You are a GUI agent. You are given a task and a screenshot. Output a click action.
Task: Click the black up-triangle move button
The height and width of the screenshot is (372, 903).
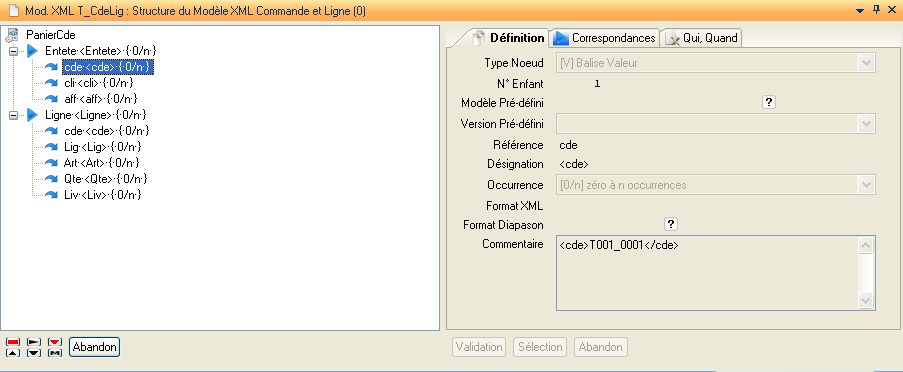click(x=13, y=352)
